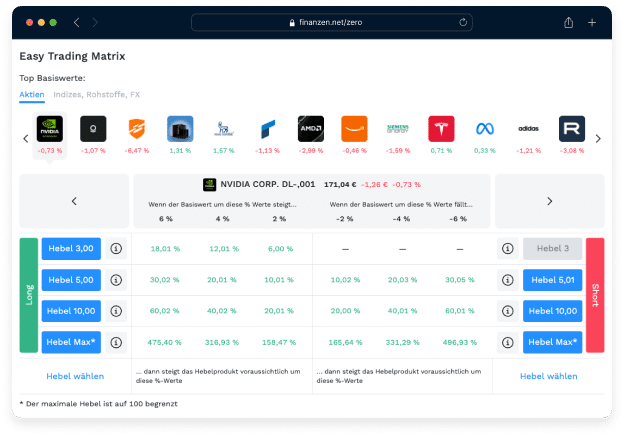Image resolution: width=624 pixels, height=436 pixels.
Task: Go to the next underlying after NVIDIA
Action: coord(549,201)
